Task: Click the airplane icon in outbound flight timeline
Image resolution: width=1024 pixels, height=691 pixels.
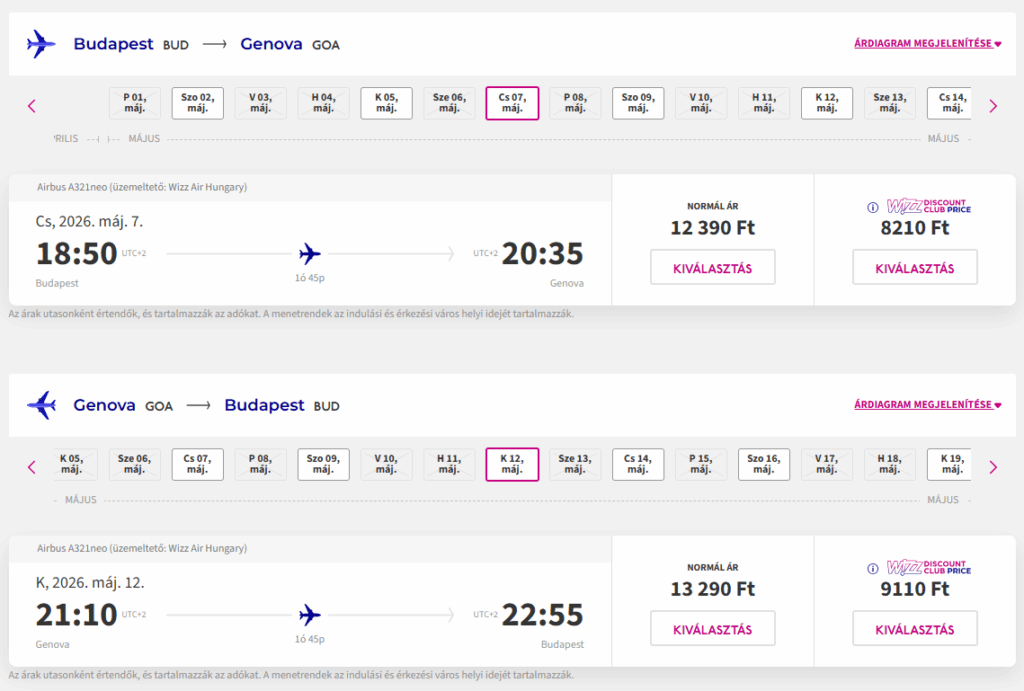Action: coord(310,254)
